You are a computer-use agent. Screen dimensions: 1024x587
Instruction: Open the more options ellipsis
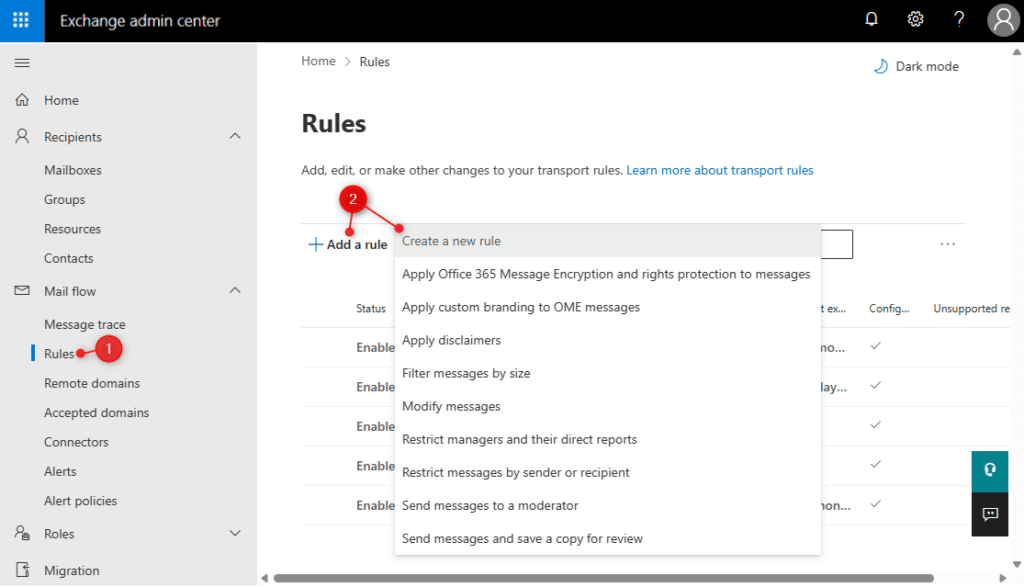point(947,244)
